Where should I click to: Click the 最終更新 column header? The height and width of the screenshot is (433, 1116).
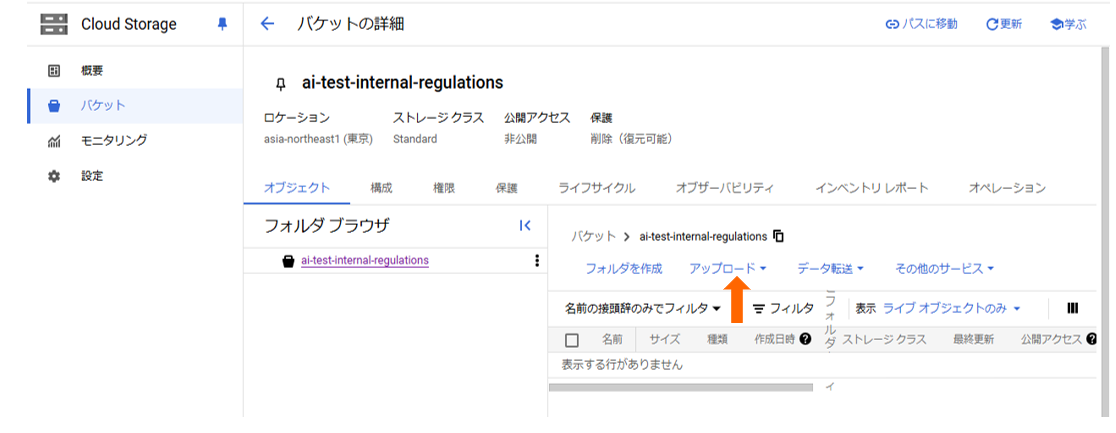(x=974, y=340)
